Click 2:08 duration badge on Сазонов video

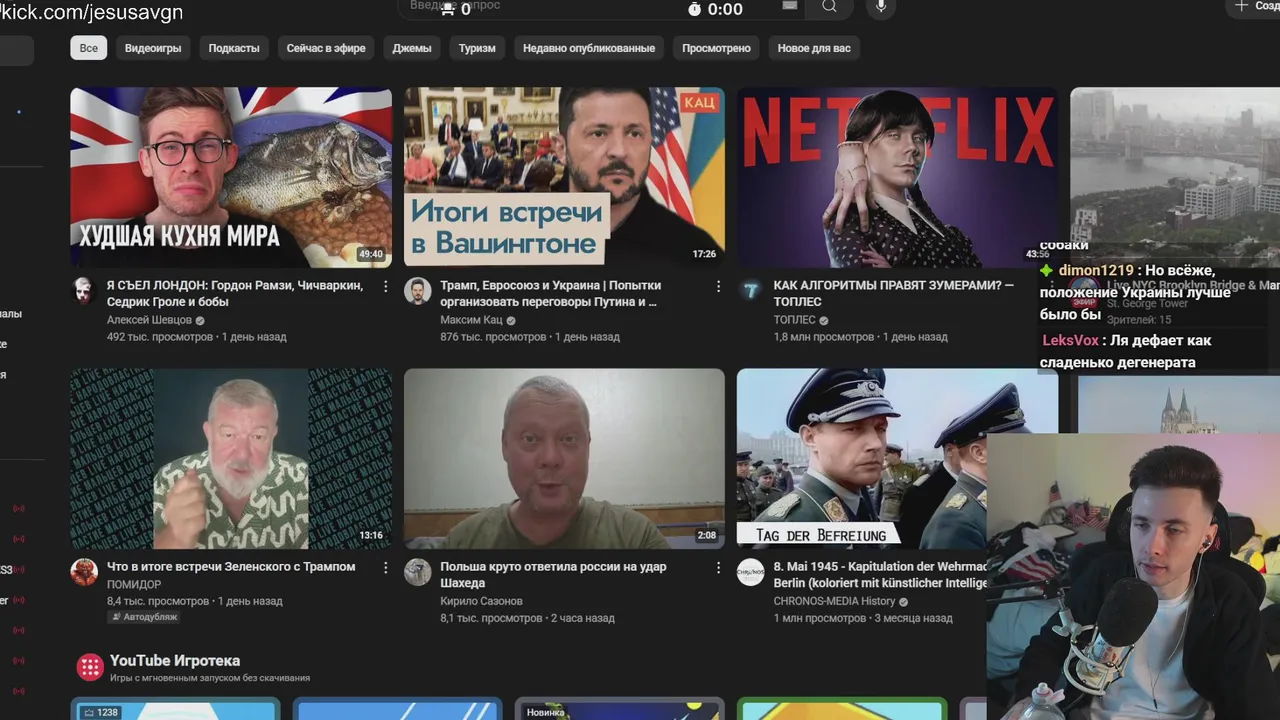click(x=707, y=535)
